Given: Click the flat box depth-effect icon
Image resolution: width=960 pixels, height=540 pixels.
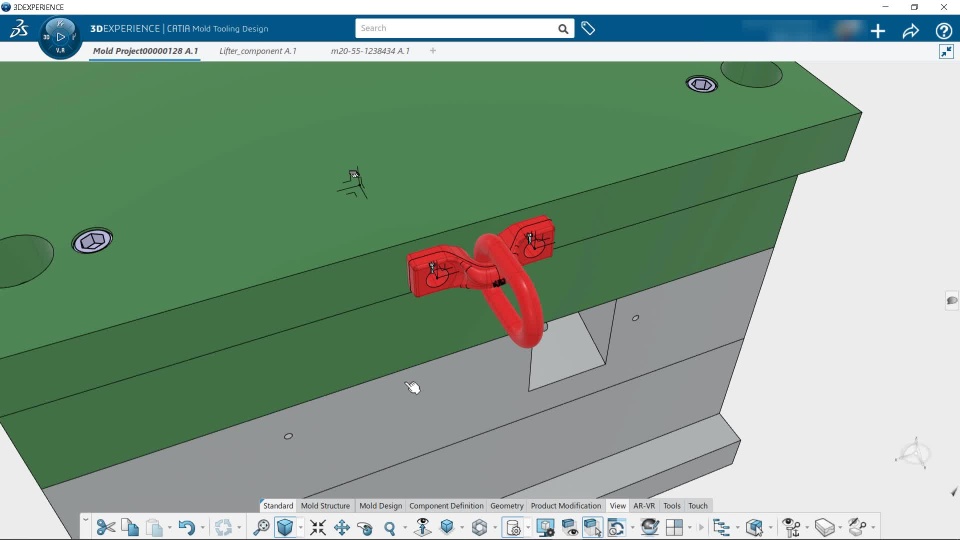Looking at the screenshot, I should pos(825,527).
